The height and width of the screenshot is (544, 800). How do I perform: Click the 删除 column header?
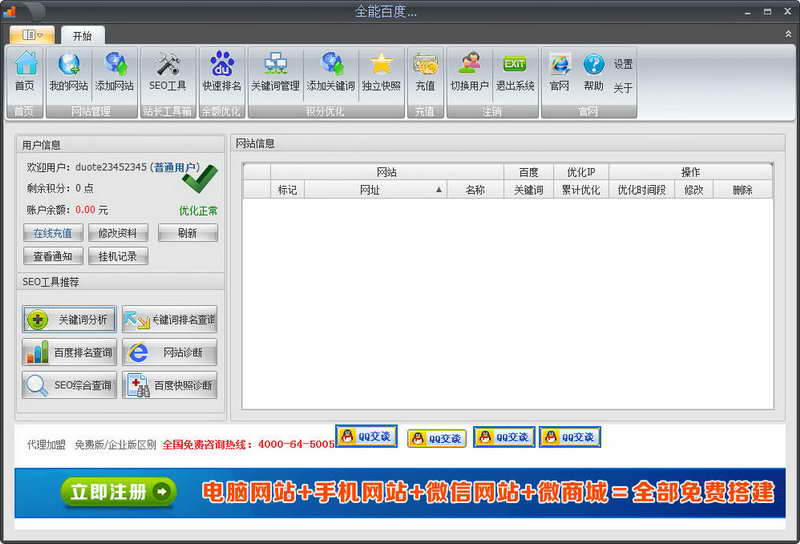point(743,190)
